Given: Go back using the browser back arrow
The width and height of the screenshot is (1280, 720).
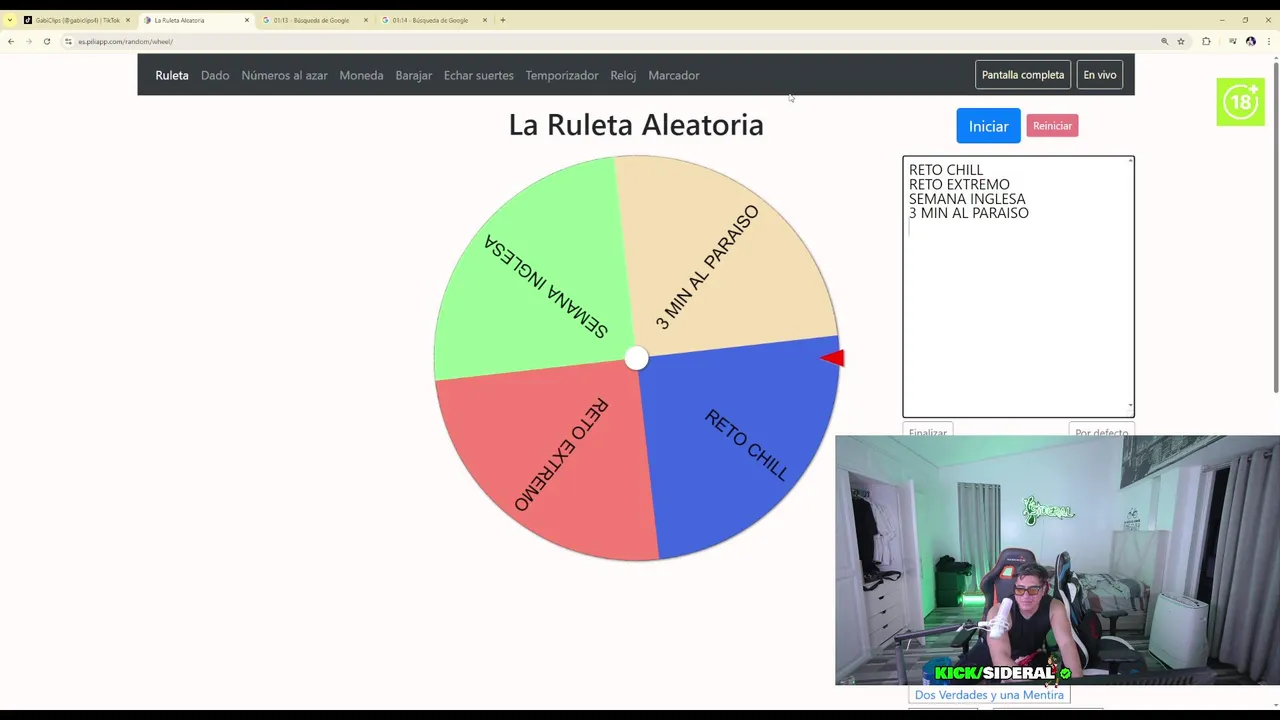Looking at the screenshot, I should pos(11,41).
